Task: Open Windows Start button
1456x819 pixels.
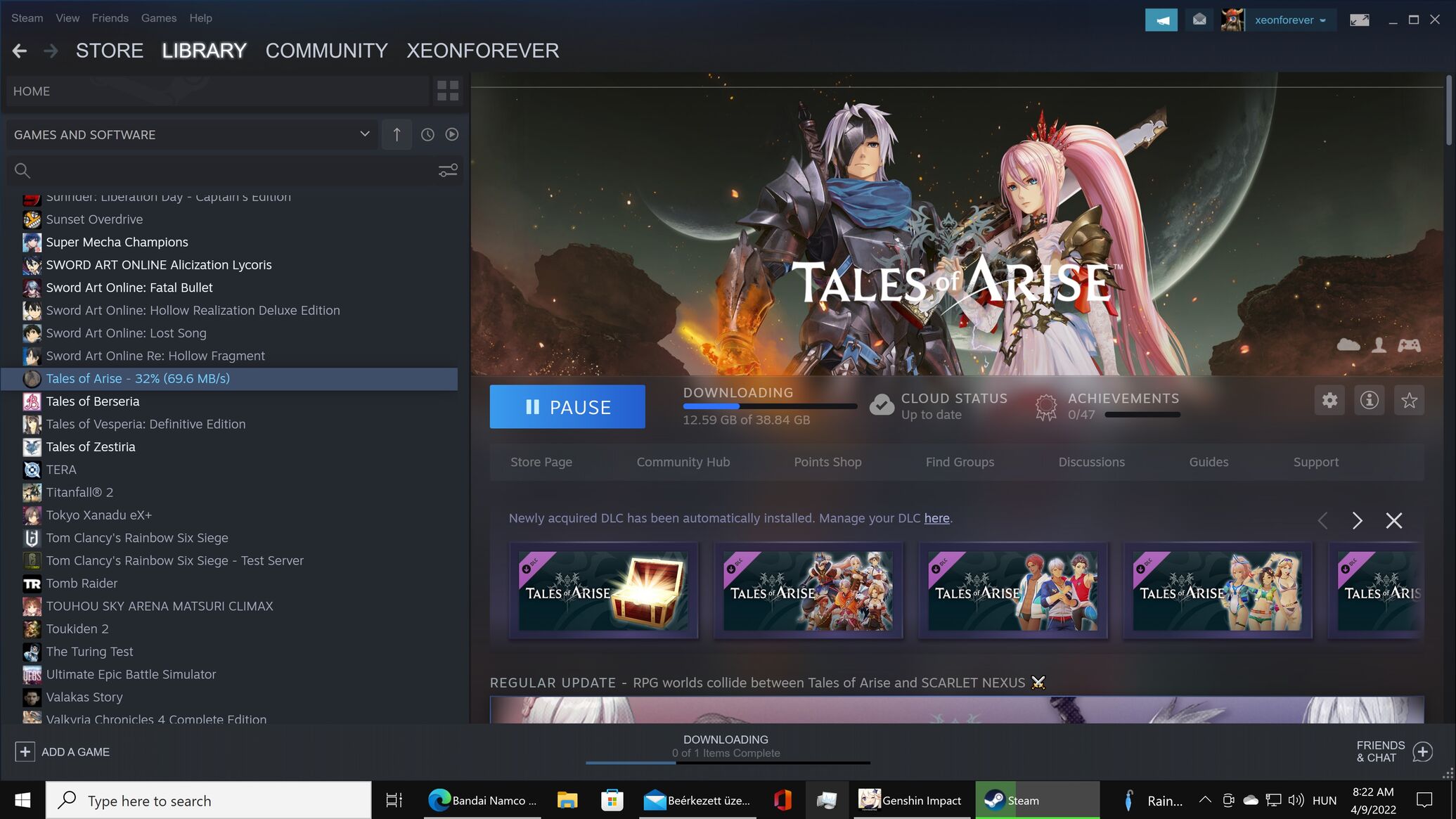Action: click(22, 800)
